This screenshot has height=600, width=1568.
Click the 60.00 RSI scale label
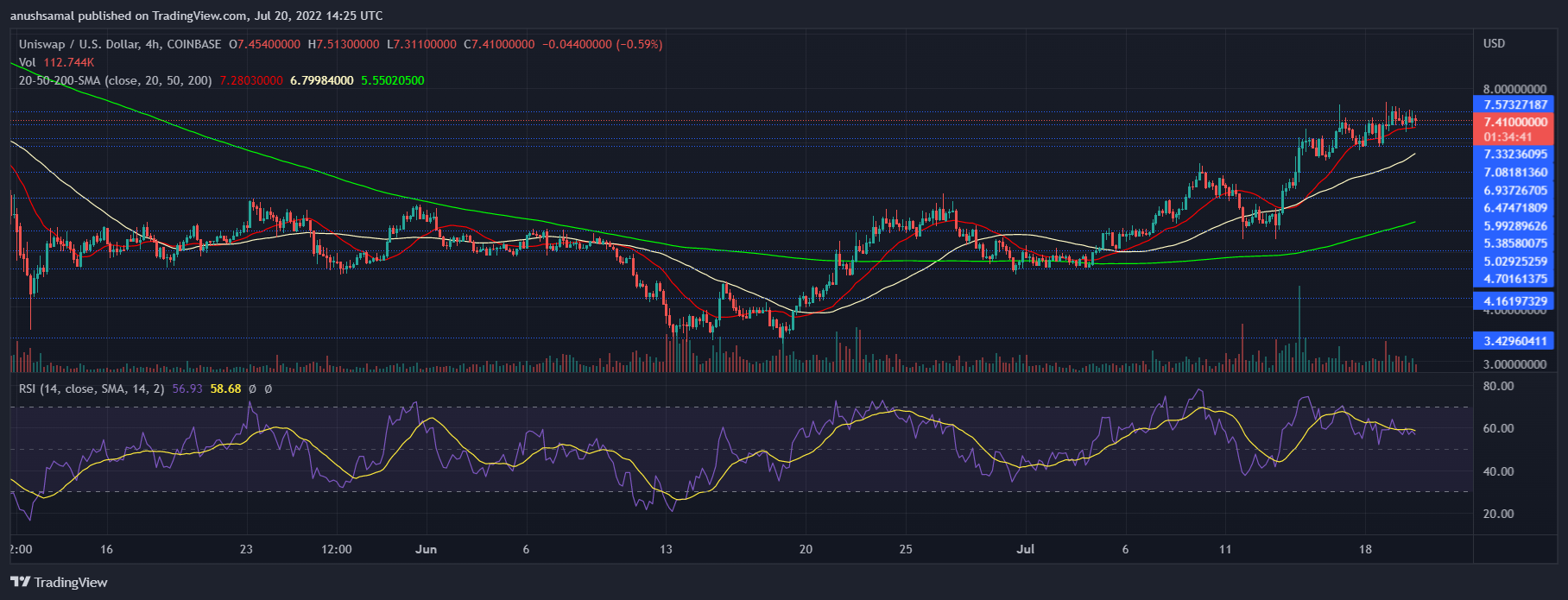coord(1498,428)
